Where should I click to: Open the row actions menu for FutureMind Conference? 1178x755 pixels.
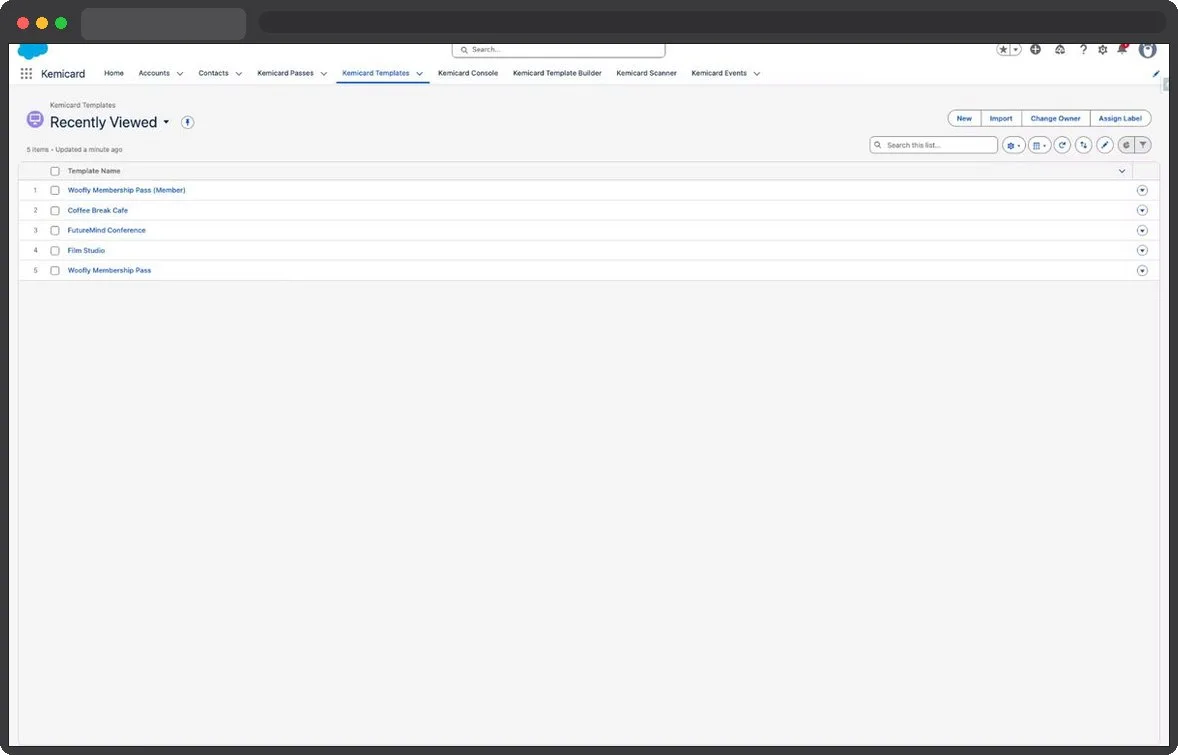pos(1142,231)
